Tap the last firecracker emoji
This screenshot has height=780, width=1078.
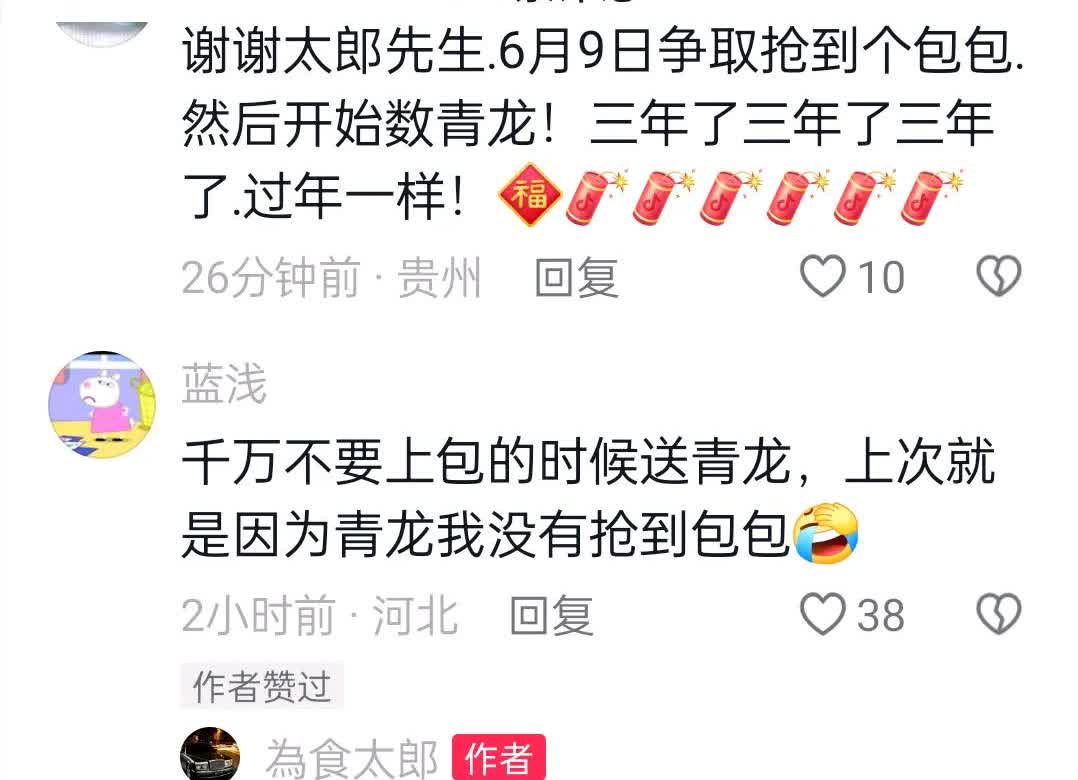[932, 197]
